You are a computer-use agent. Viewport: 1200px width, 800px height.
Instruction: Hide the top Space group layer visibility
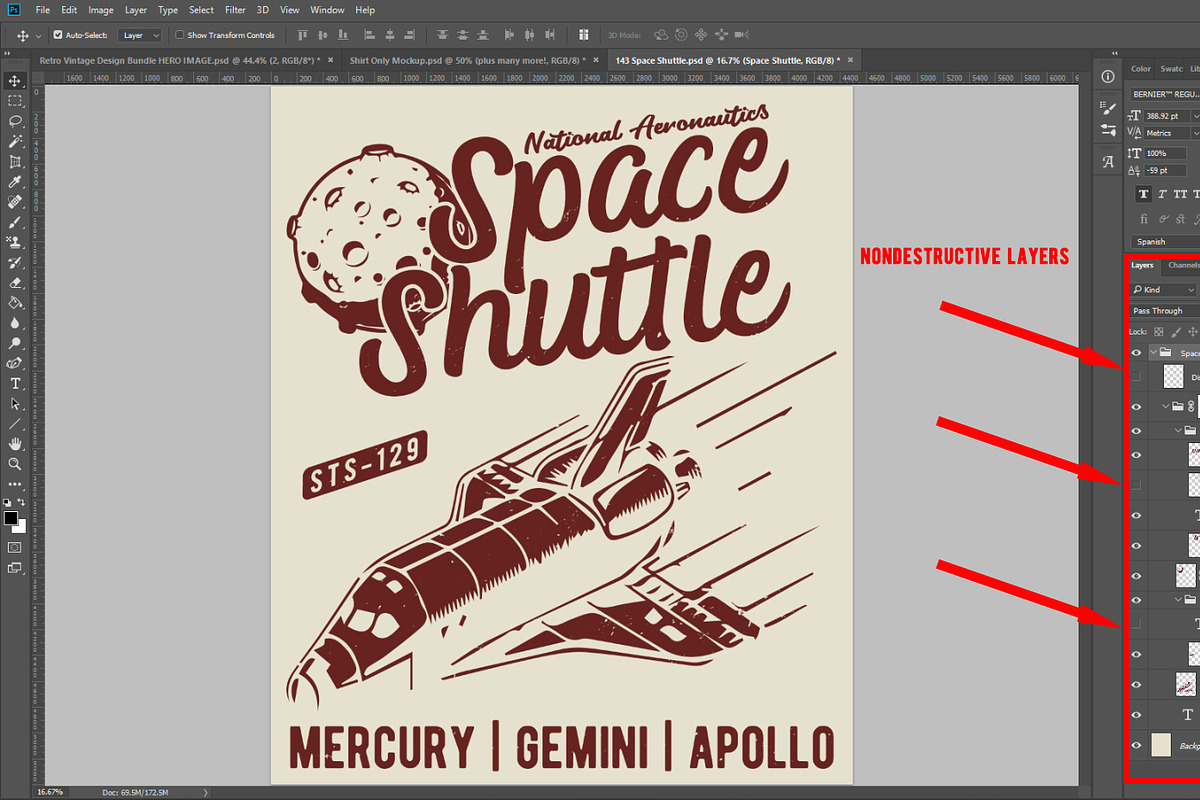click(x=1136, y=353)
